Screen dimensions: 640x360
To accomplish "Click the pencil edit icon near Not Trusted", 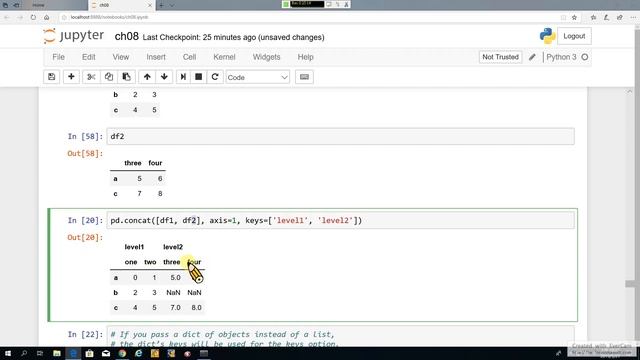I will coord(532,57).
